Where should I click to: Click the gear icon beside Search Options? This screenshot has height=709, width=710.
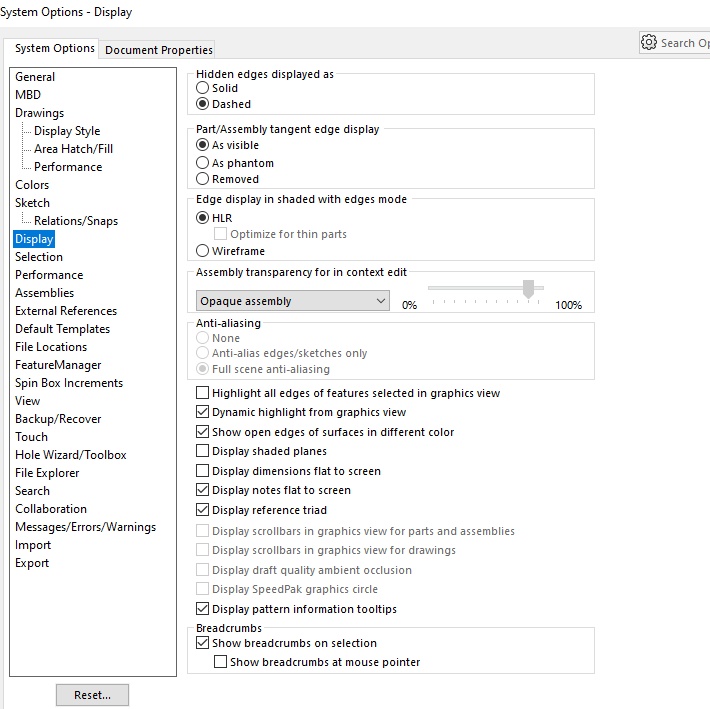[x=648, y=42]
